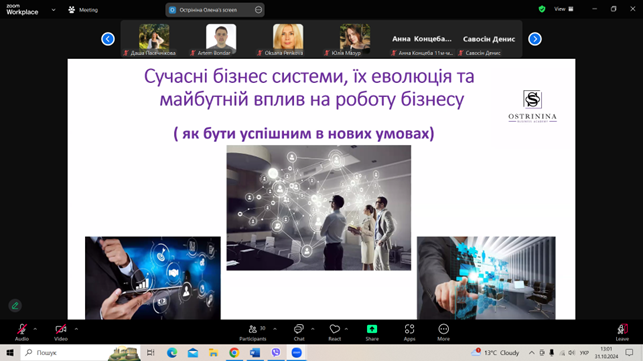The image size is (643, 361).
Task: Open React emoji reactions
Action: (335, 332)
